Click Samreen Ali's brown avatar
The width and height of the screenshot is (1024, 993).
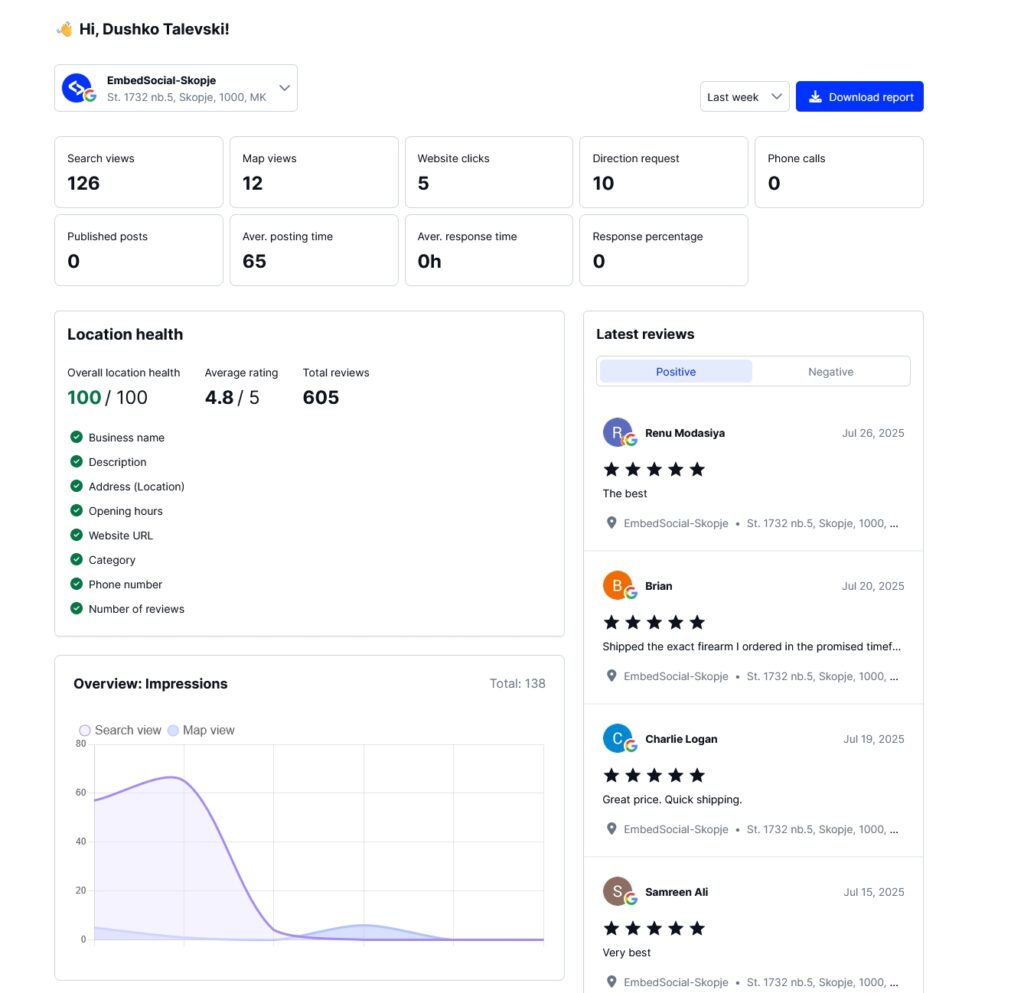click(618, 891)
